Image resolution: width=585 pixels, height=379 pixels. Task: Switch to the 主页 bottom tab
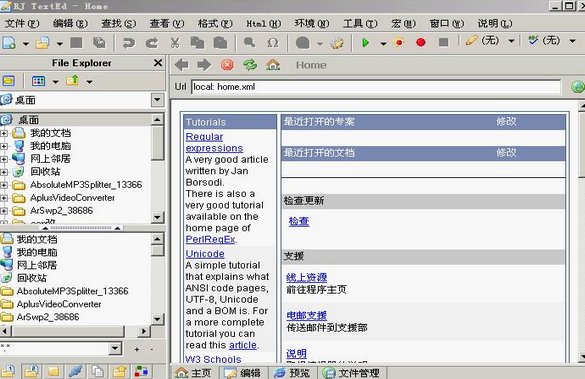click(194, 373)
